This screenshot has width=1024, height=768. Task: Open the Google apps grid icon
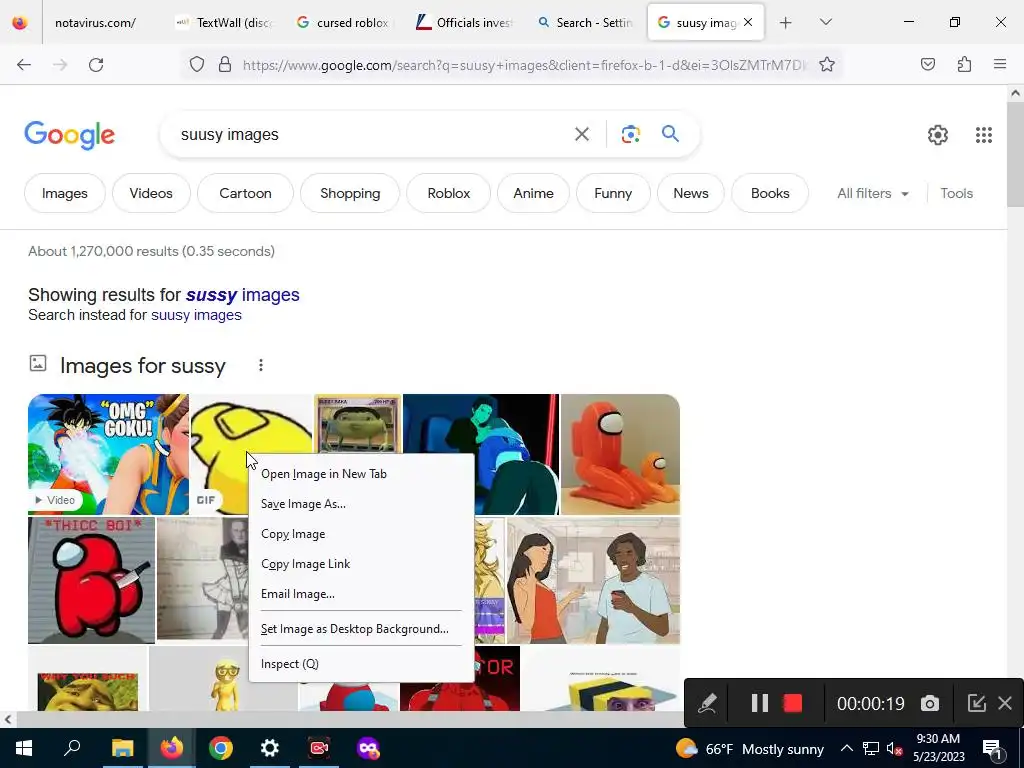984,135
